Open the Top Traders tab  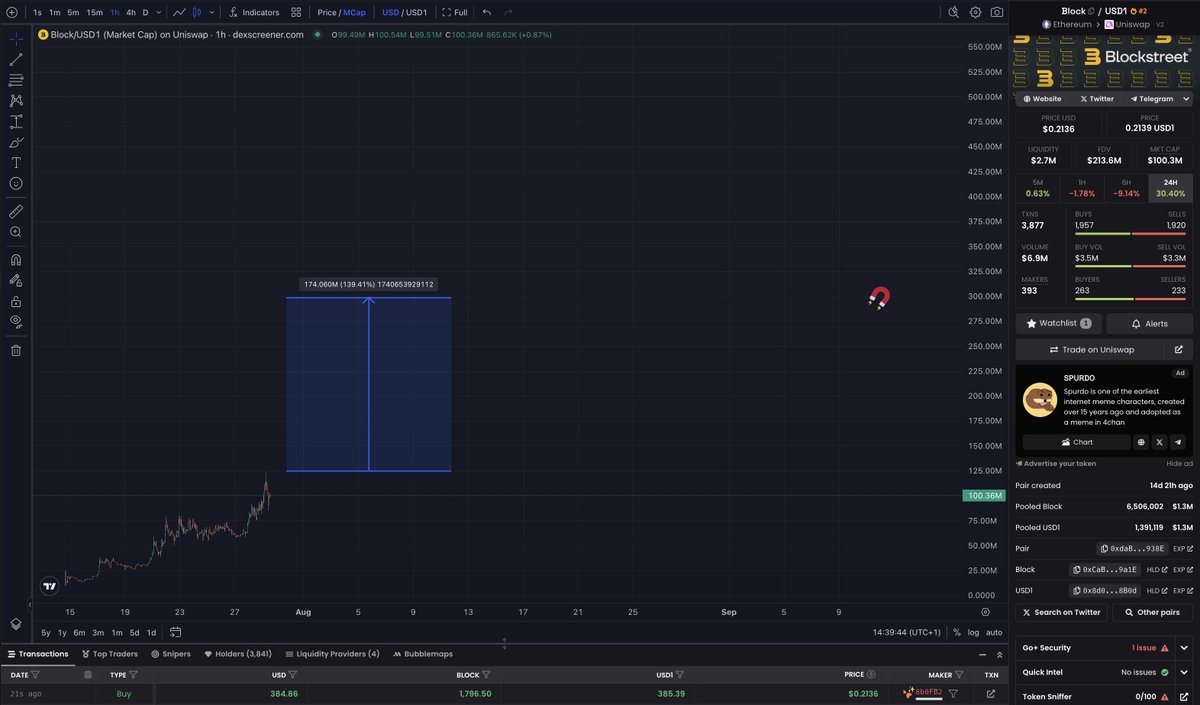(110, 654)
